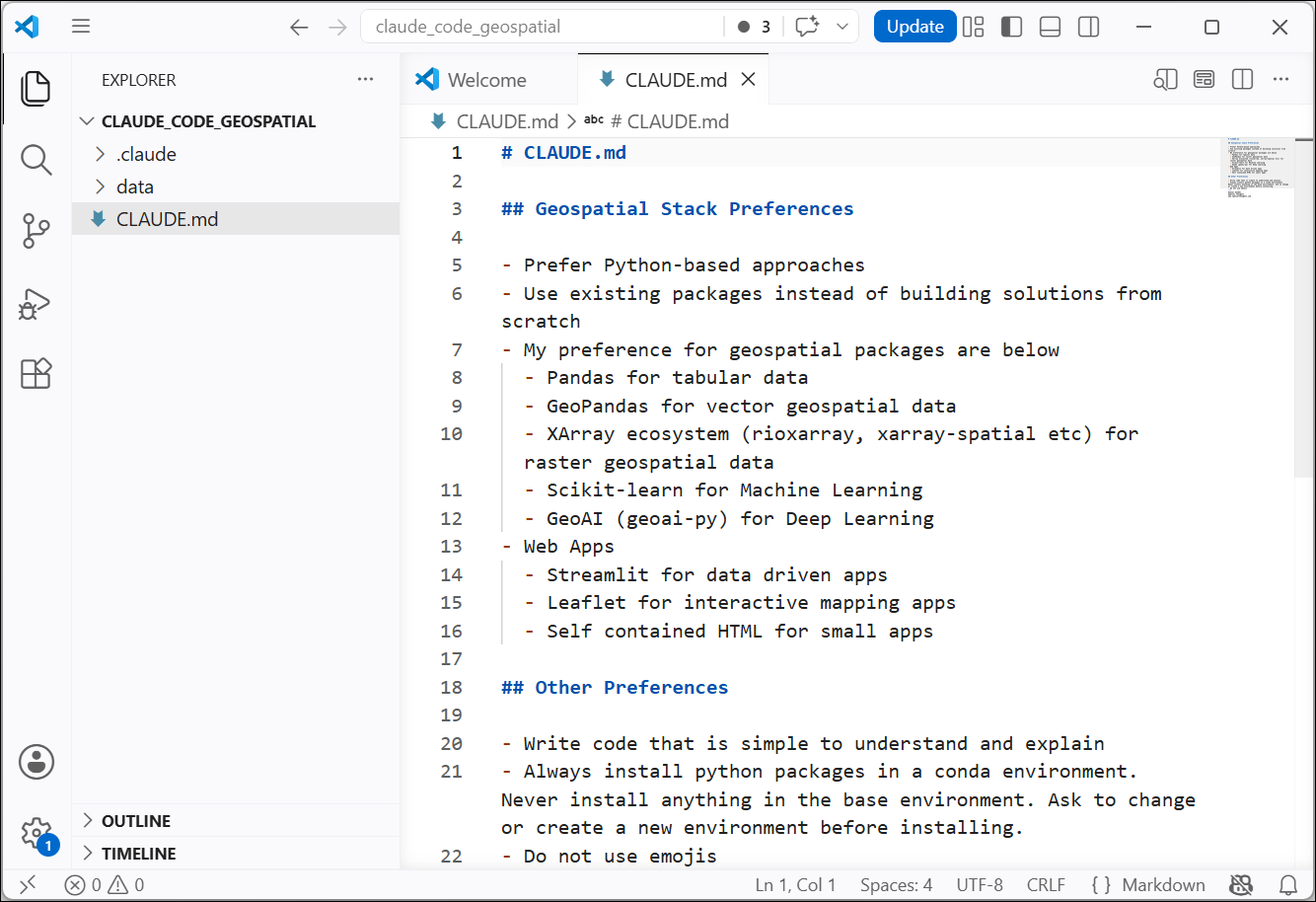Viewport: 1316px width, 902px height.
Task: Open the chat dropdown chevron
Action: click(x=842, y=27)
